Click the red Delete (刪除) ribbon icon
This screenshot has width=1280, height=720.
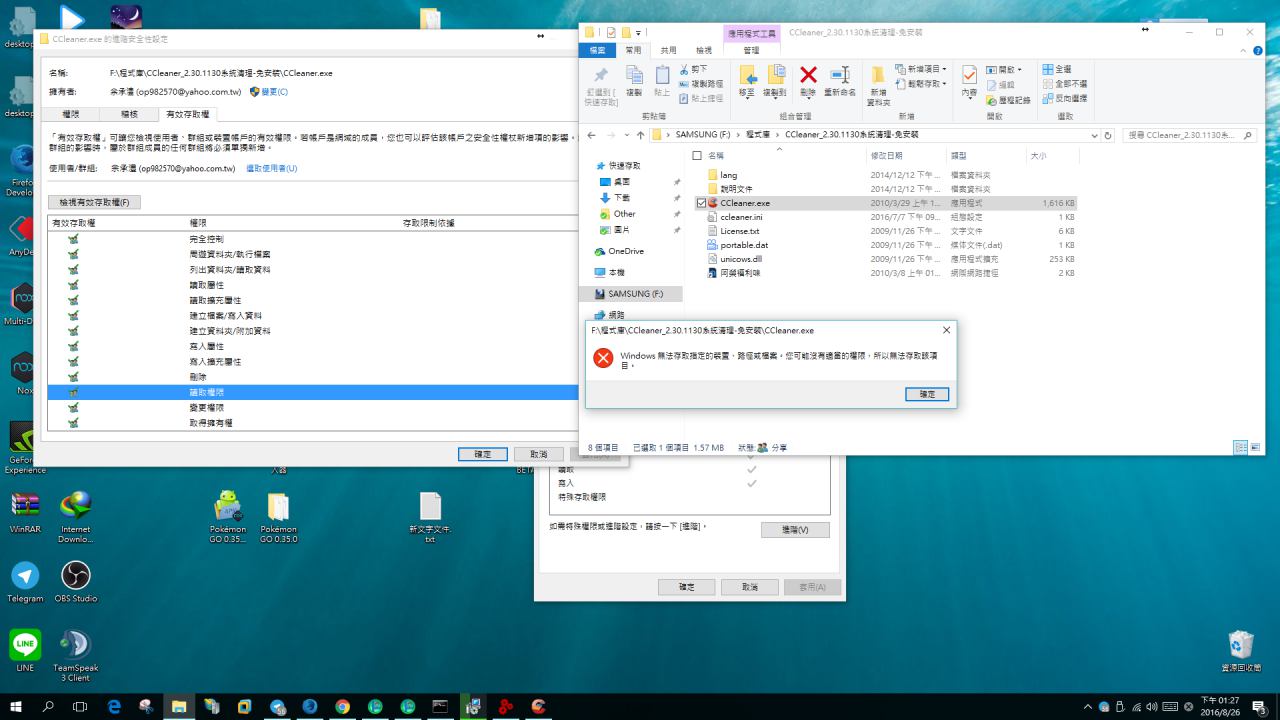pyautogui.click(x=808, y=77)
